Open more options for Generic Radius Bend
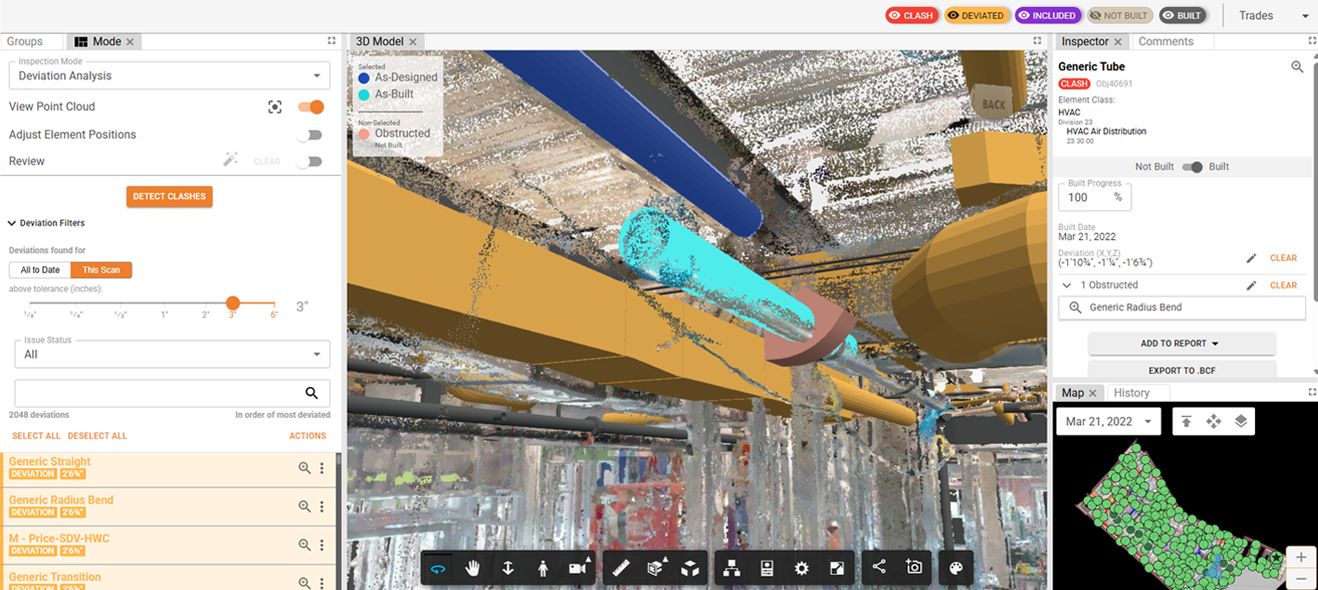The height and width of the screenshot is (590, 1318). 322,506
